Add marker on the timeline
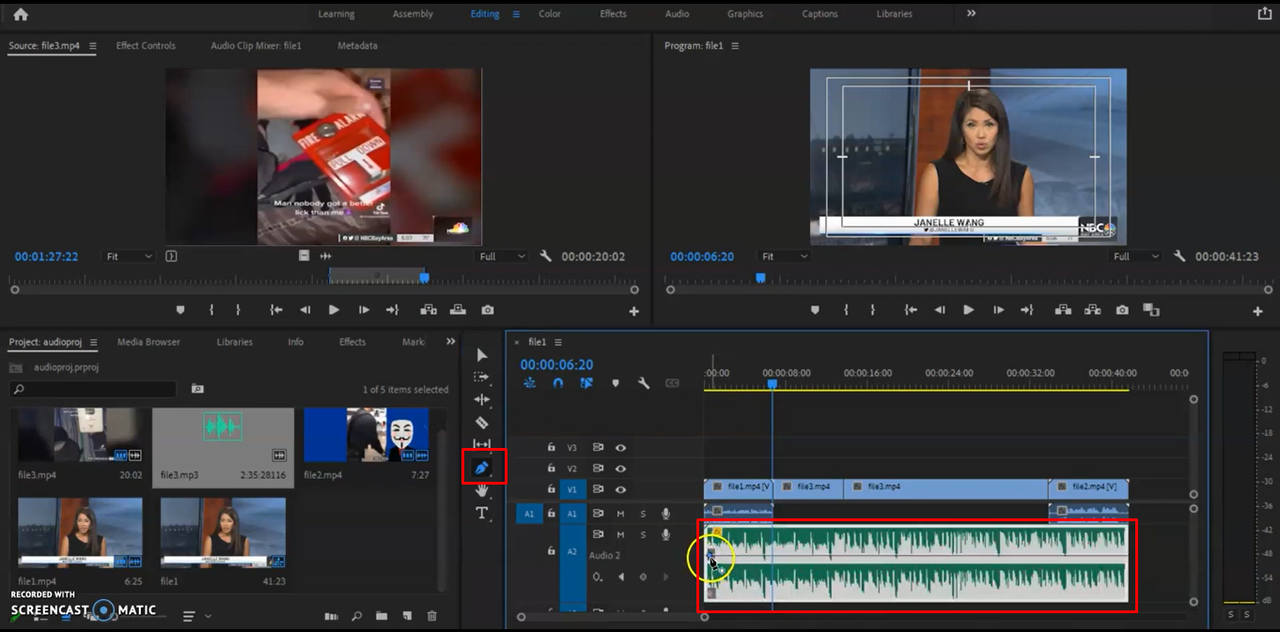The height and width of the screenshot is (632, 1280). 615,383
